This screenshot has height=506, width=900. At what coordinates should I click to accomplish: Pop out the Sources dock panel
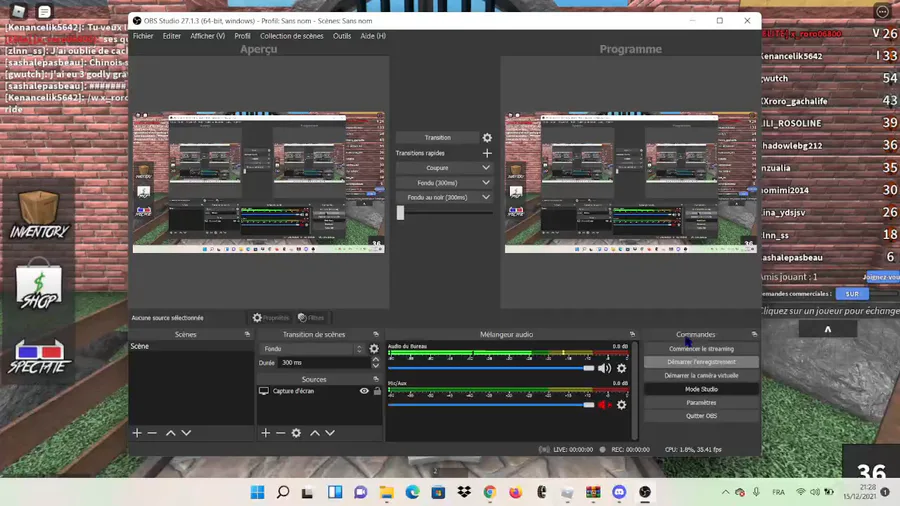376,379
